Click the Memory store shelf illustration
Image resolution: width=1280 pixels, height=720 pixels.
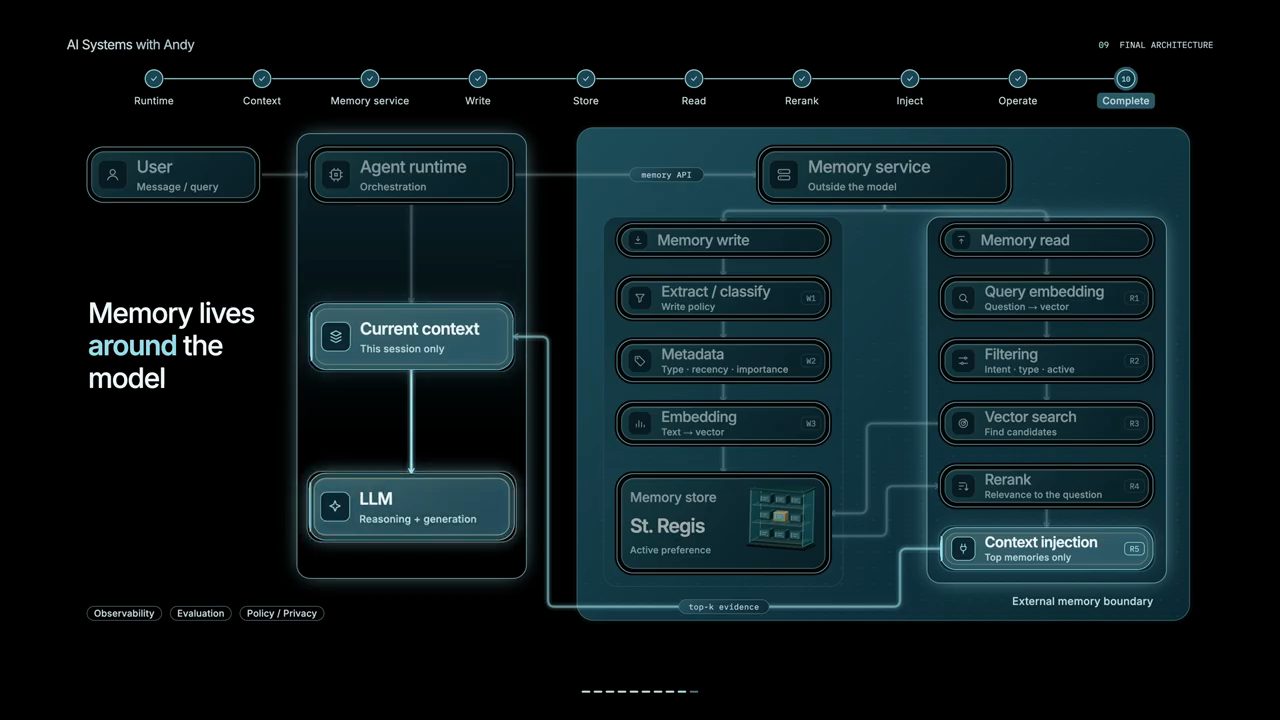(784, 517)
